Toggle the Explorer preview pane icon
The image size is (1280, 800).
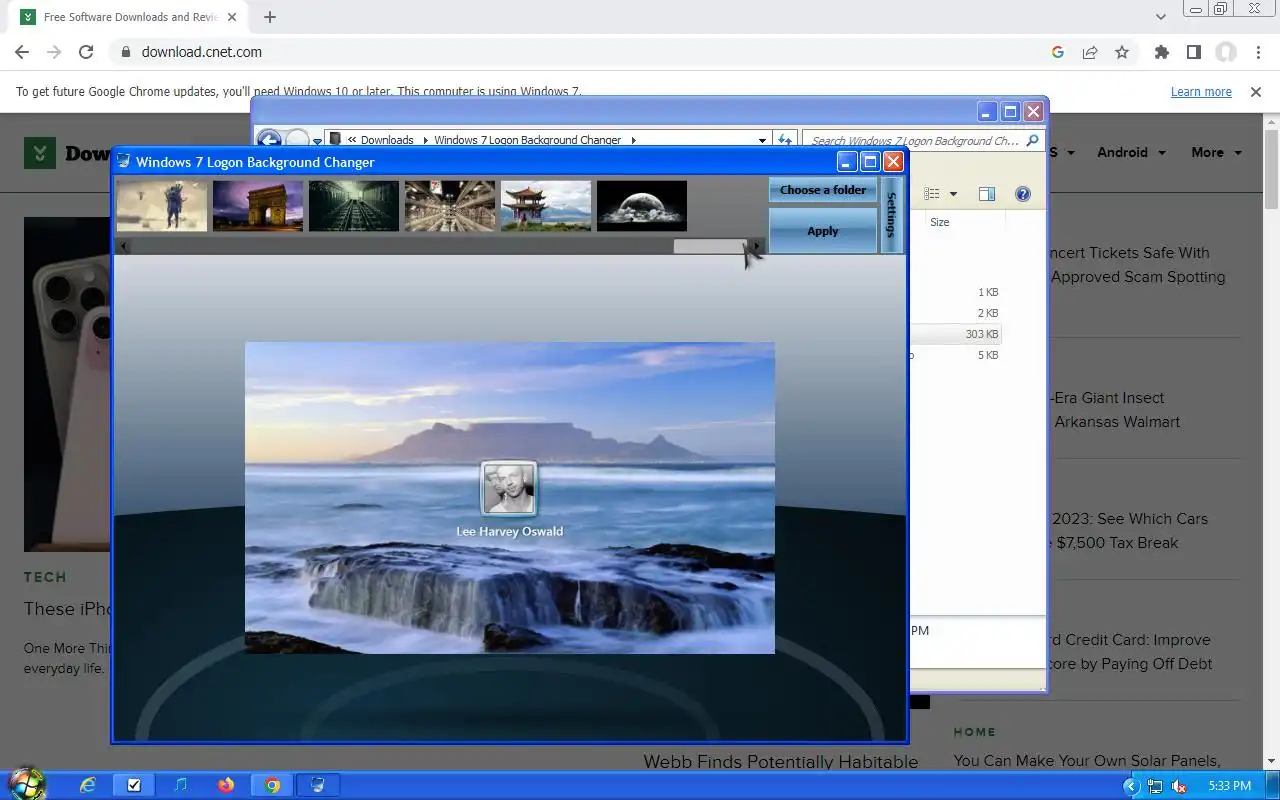click(987, 194)
